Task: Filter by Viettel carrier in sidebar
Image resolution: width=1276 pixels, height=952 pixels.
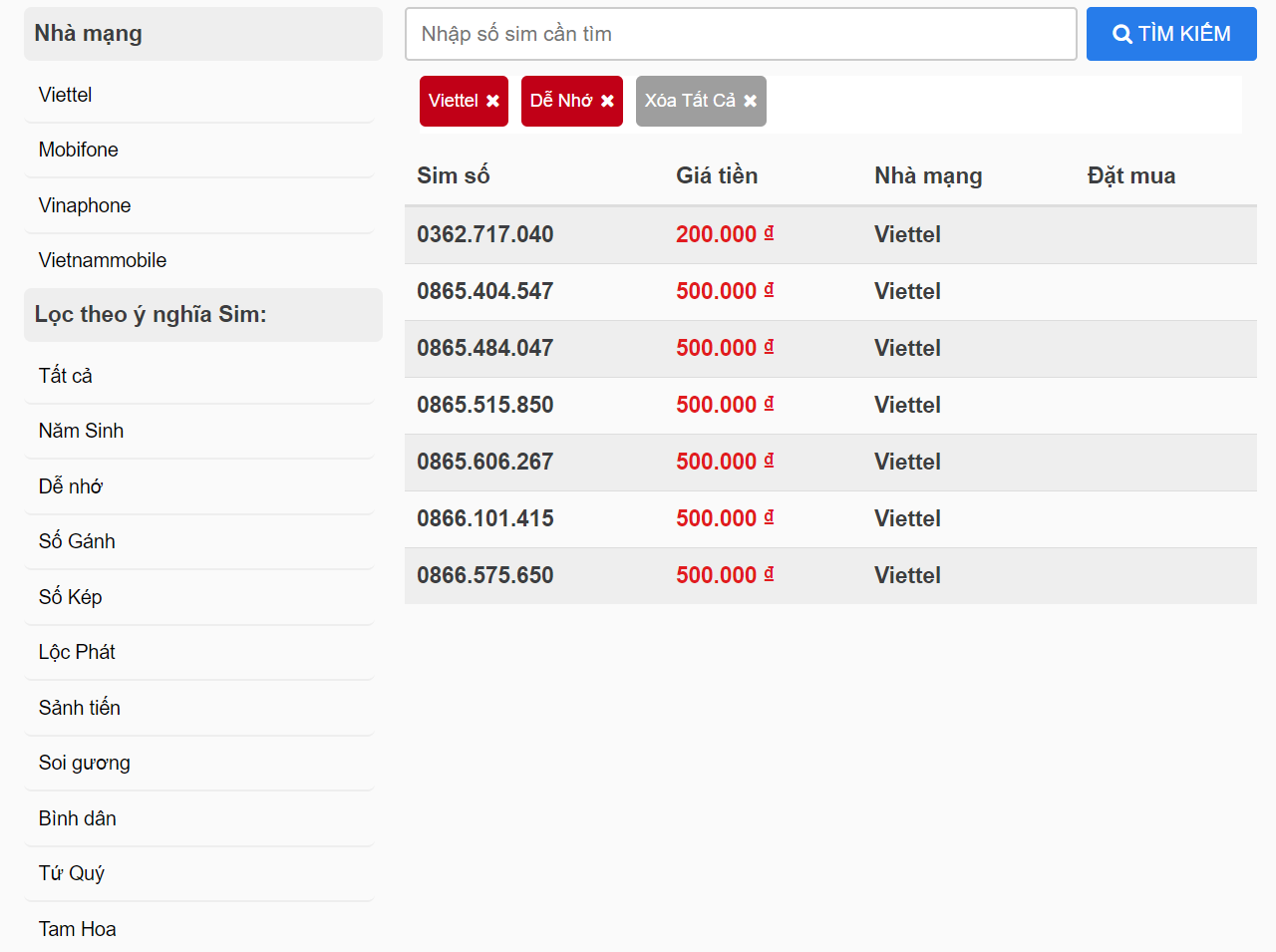Action: coord(65,95)
